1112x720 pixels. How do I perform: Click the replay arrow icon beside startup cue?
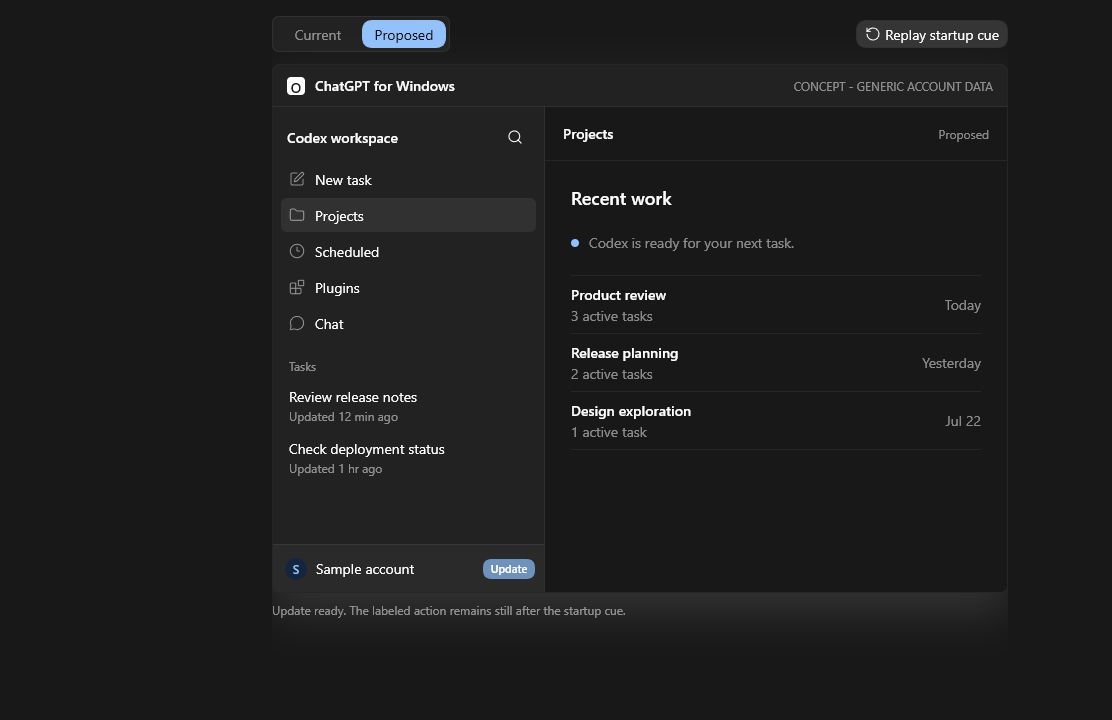tap(872, 34)
